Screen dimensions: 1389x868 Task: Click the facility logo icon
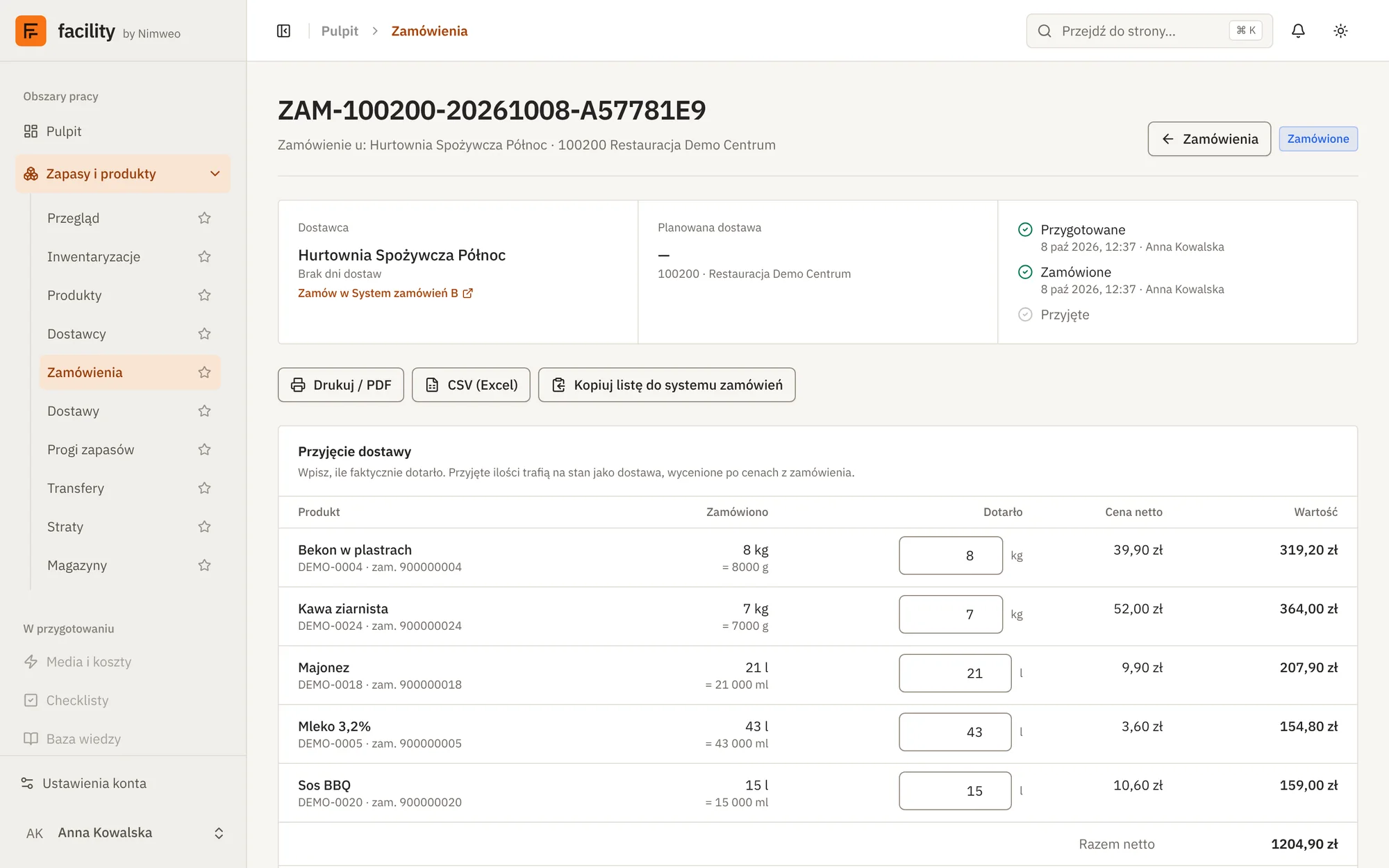point(31,31)
